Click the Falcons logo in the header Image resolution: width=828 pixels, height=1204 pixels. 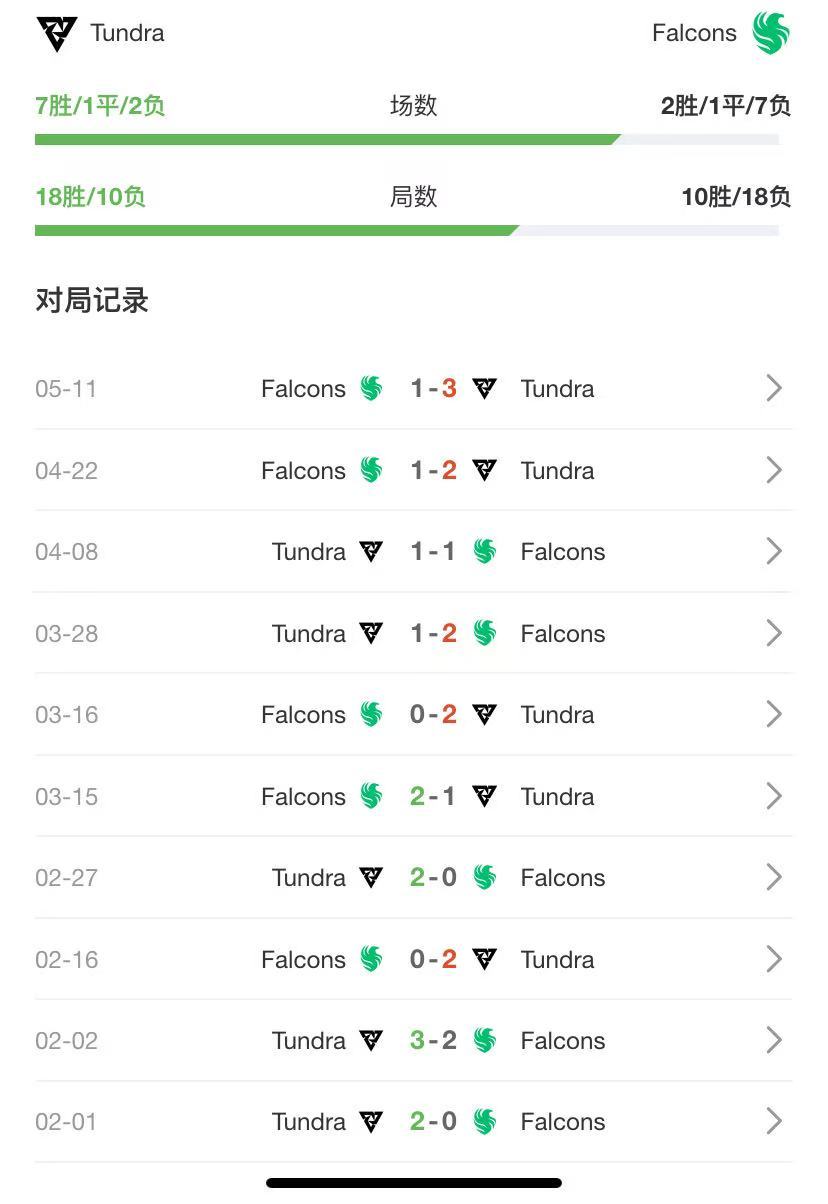(771, 33)
